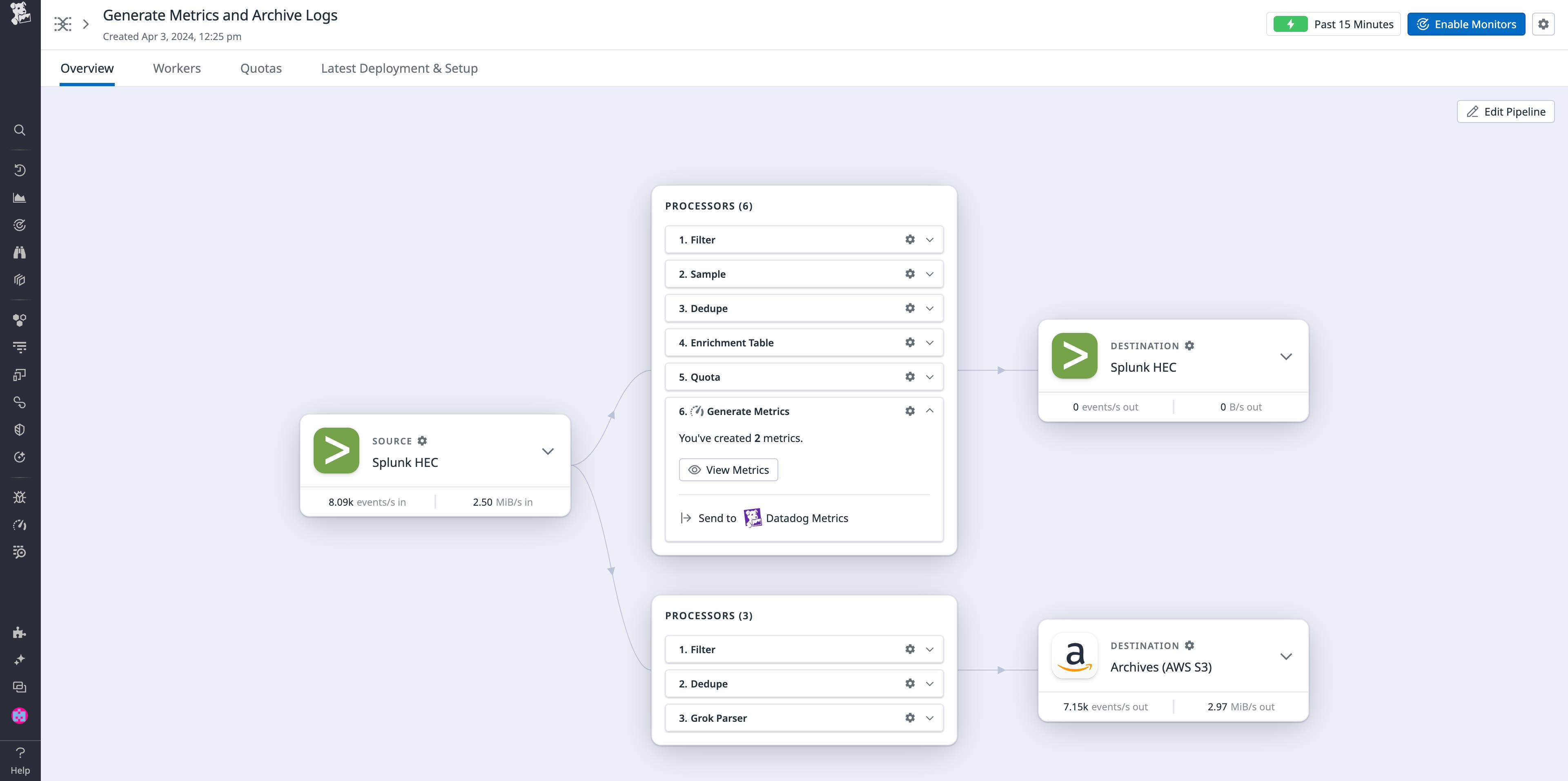Open the Metrics chart icon in sidebar
The height and width of the screenshot is (781, 1568).
[x=20, y=197]
